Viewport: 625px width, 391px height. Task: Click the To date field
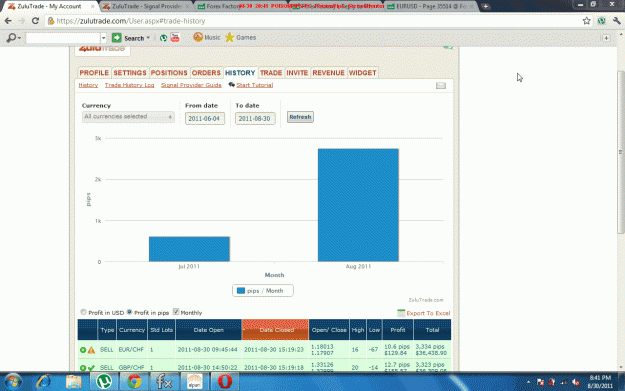click(255, 118)
